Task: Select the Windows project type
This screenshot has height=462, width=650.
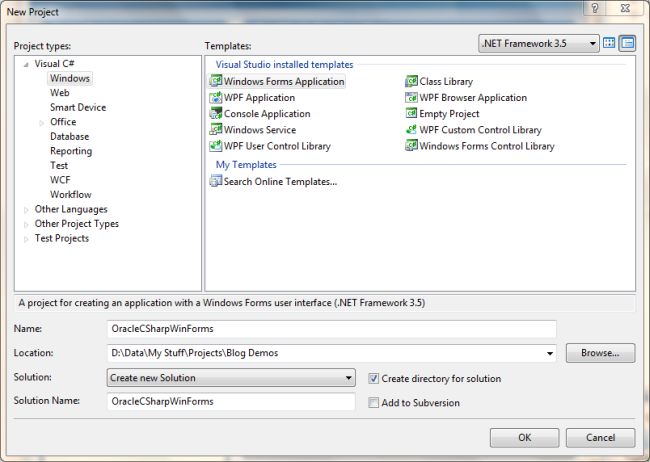Action: 70,78
